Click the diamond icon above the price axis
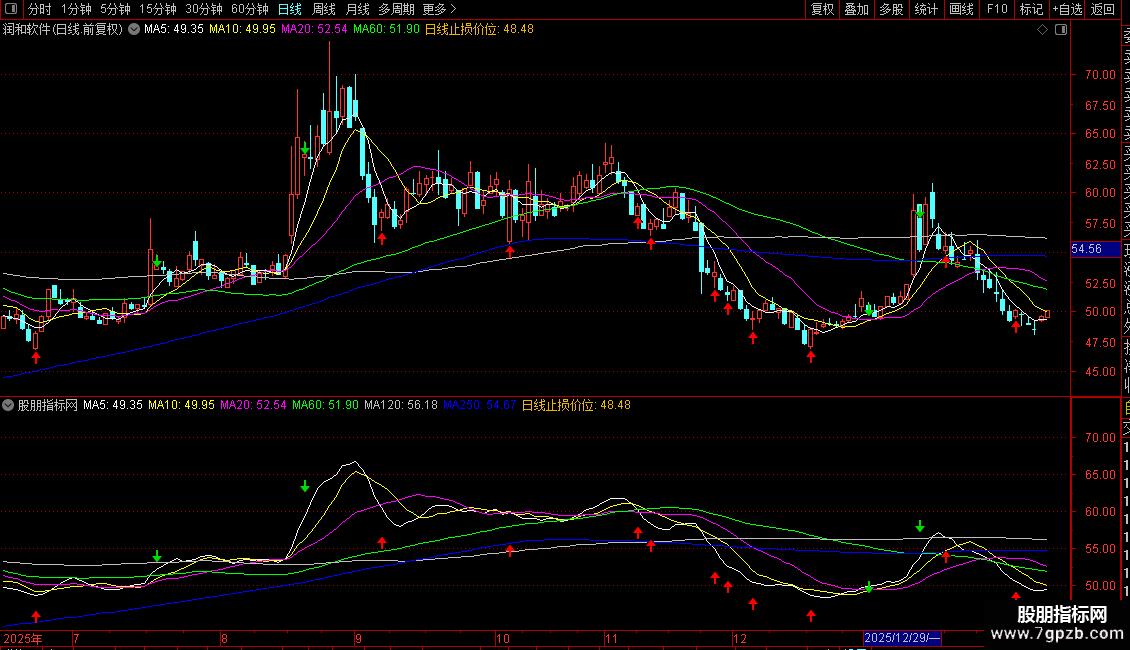 click(x=1043, y=30)
